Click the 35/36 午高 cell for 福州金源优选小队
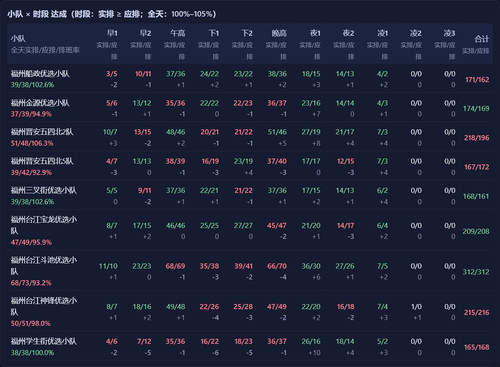This screenshot has width=500, height=367. 175,103
